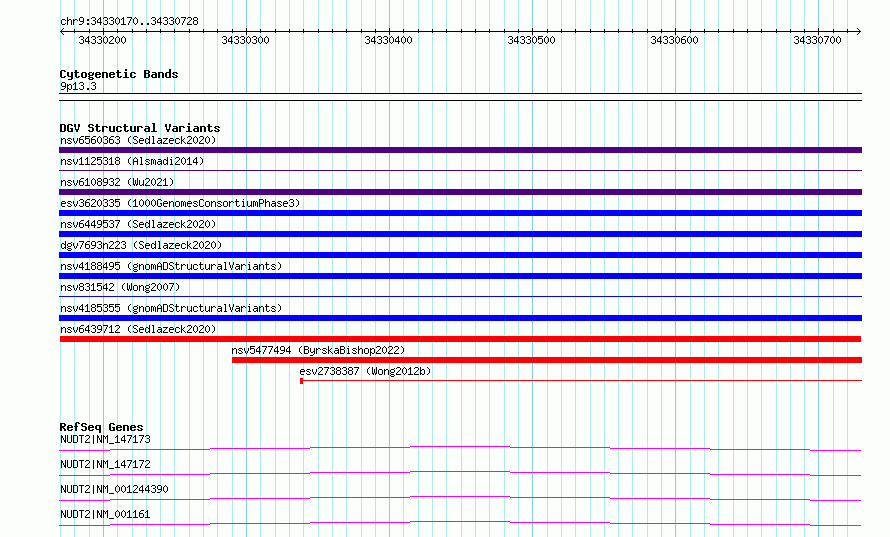Select variant nsv5477494 (ByrskaBishop2022) label
The width and height of the screenshot is (890, 537).
click(x=318, y=350)
